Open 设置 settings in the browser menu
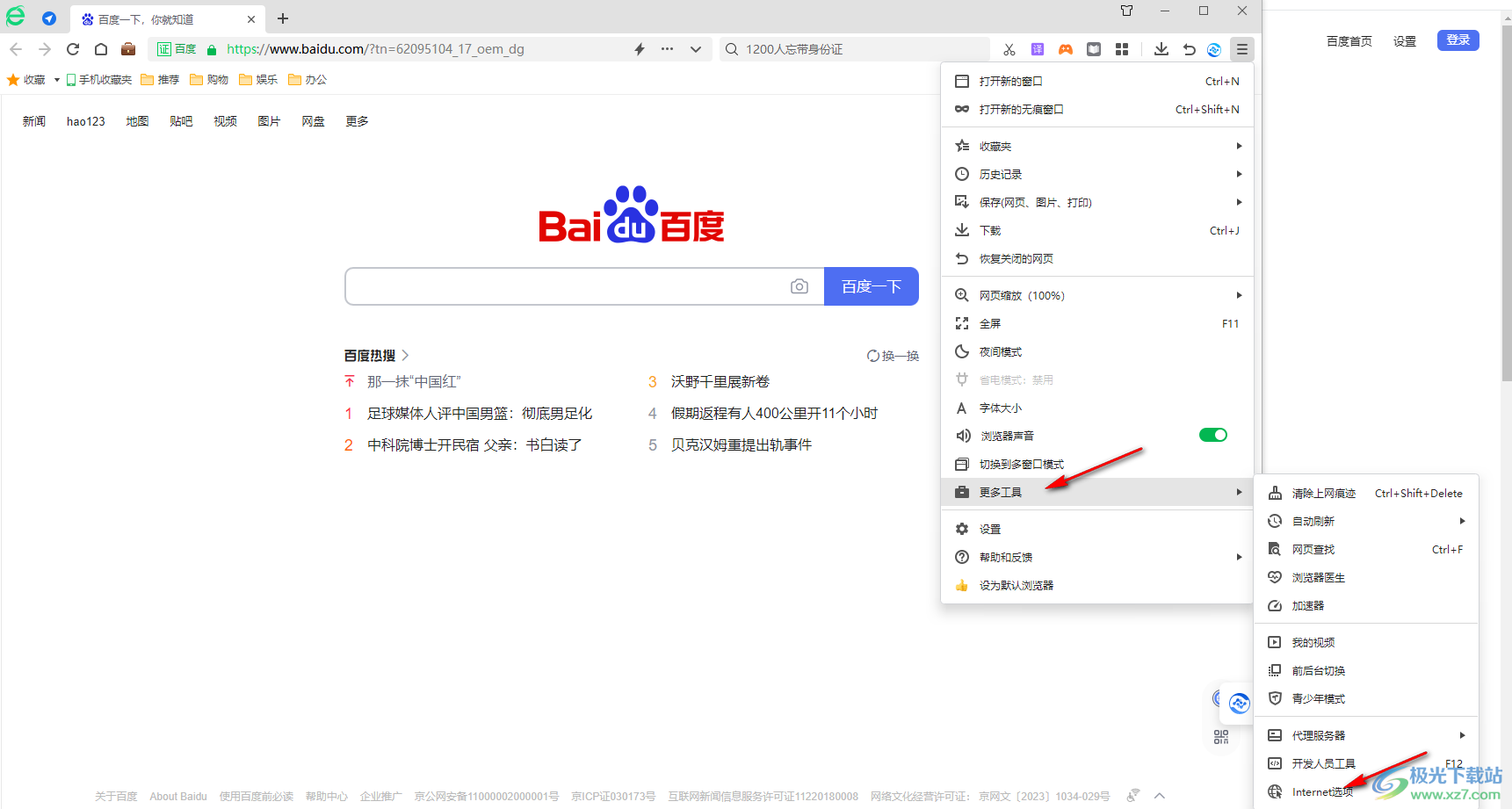This screenshot has height=809, width=1512. (x=1097, y=529)
